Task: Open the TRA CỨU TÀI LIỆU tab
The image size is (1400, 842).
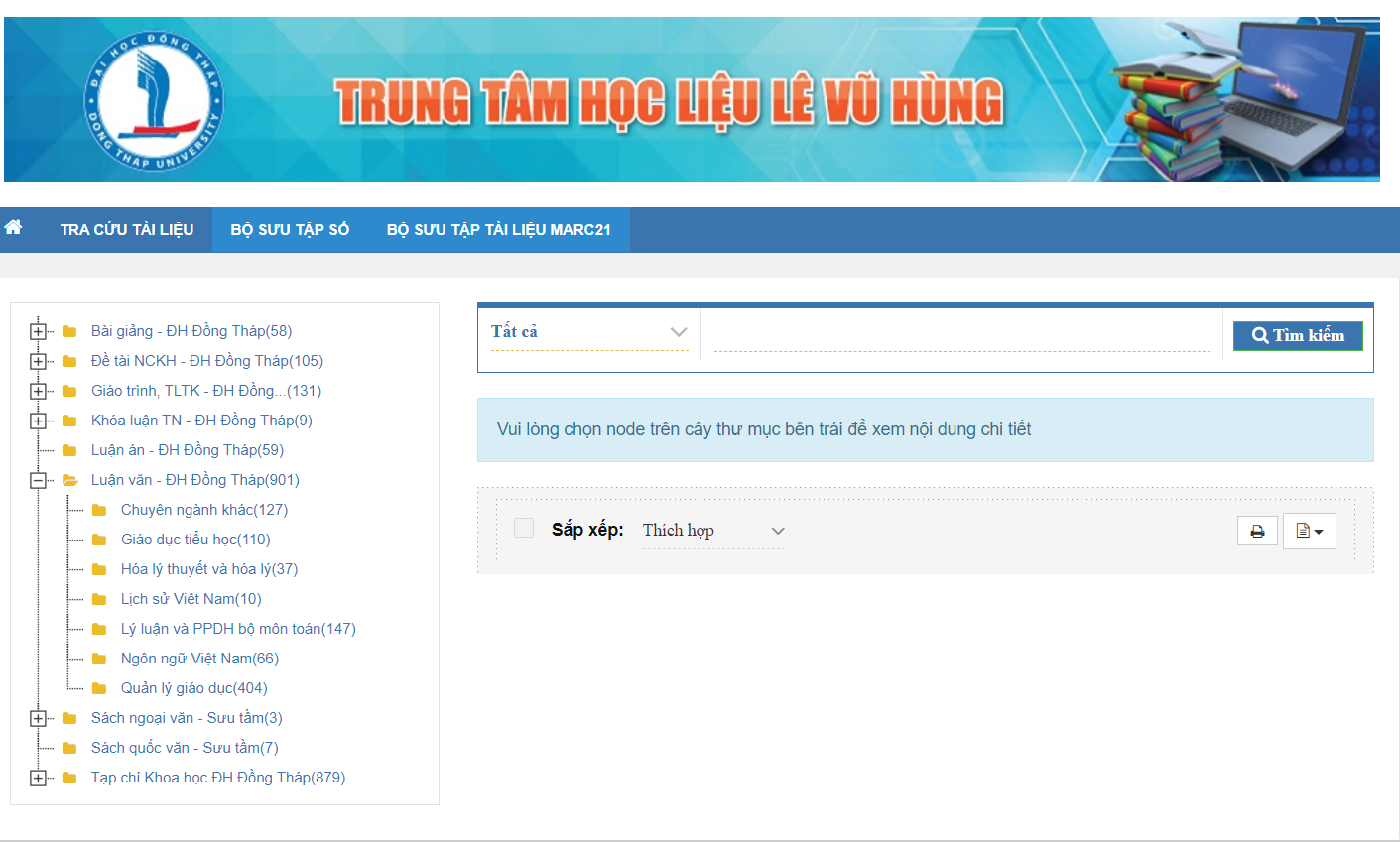Action: 127,230
